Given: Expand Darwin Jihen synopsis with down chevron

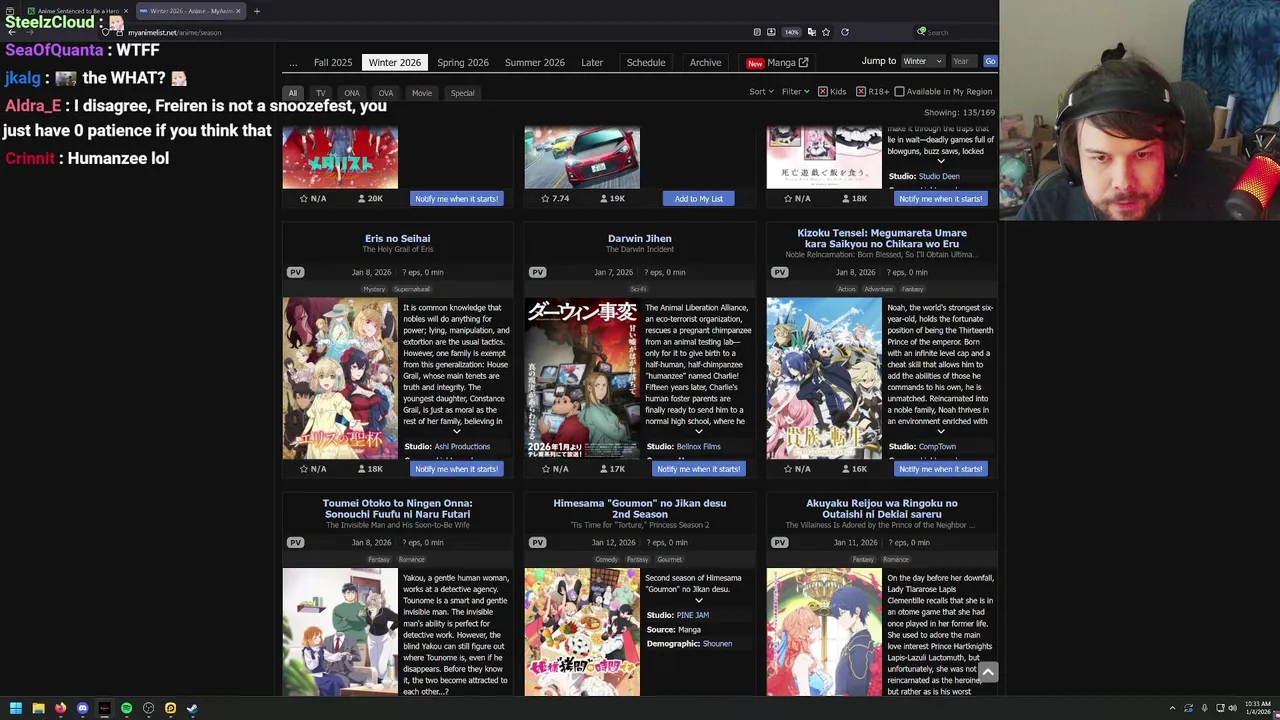Looking at the screenshot, I should (698, 431).
